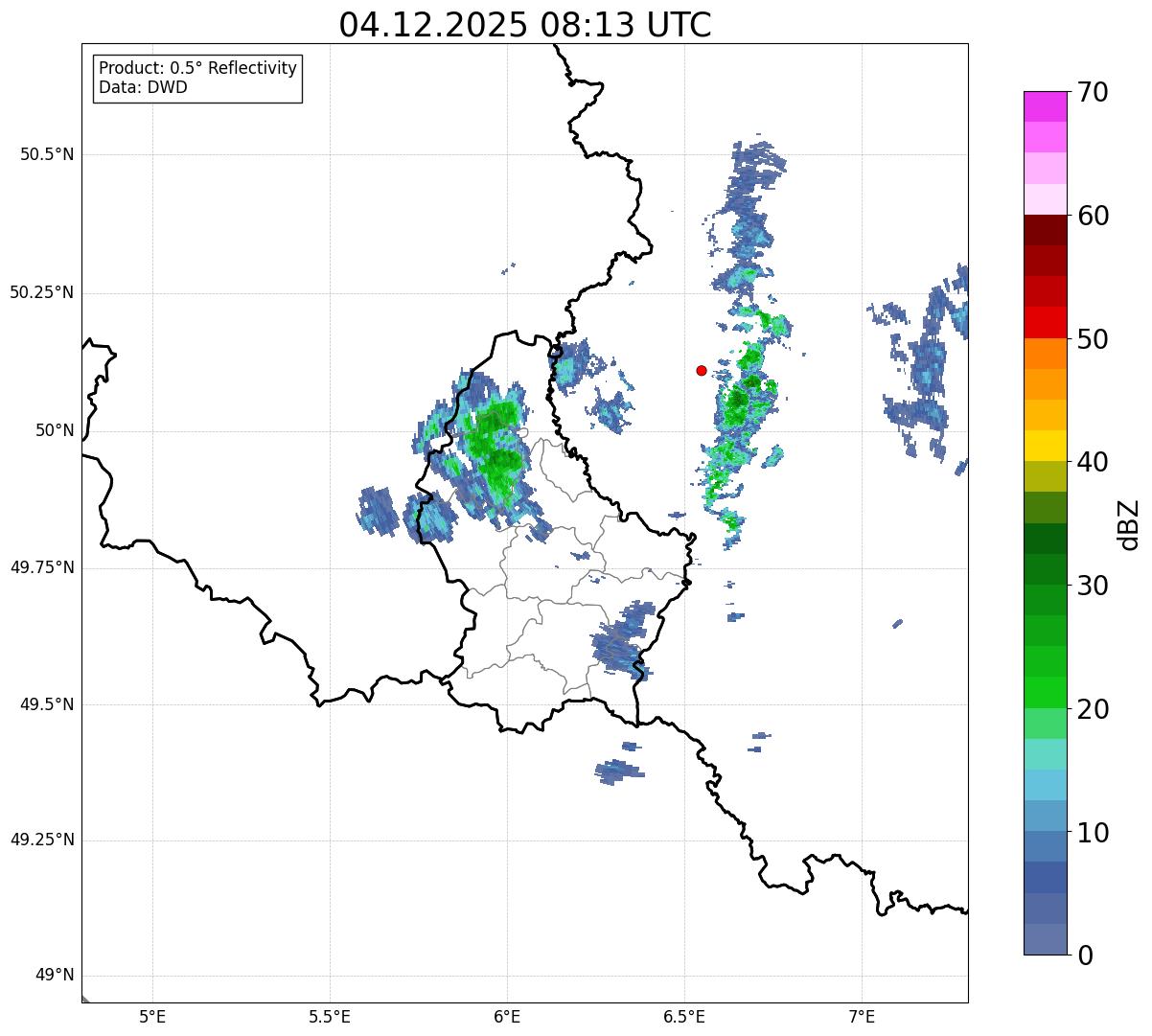Click the "7°E" longitude label
1152x1036 pixels.
pyautogui.click(x=862, y=1018)
